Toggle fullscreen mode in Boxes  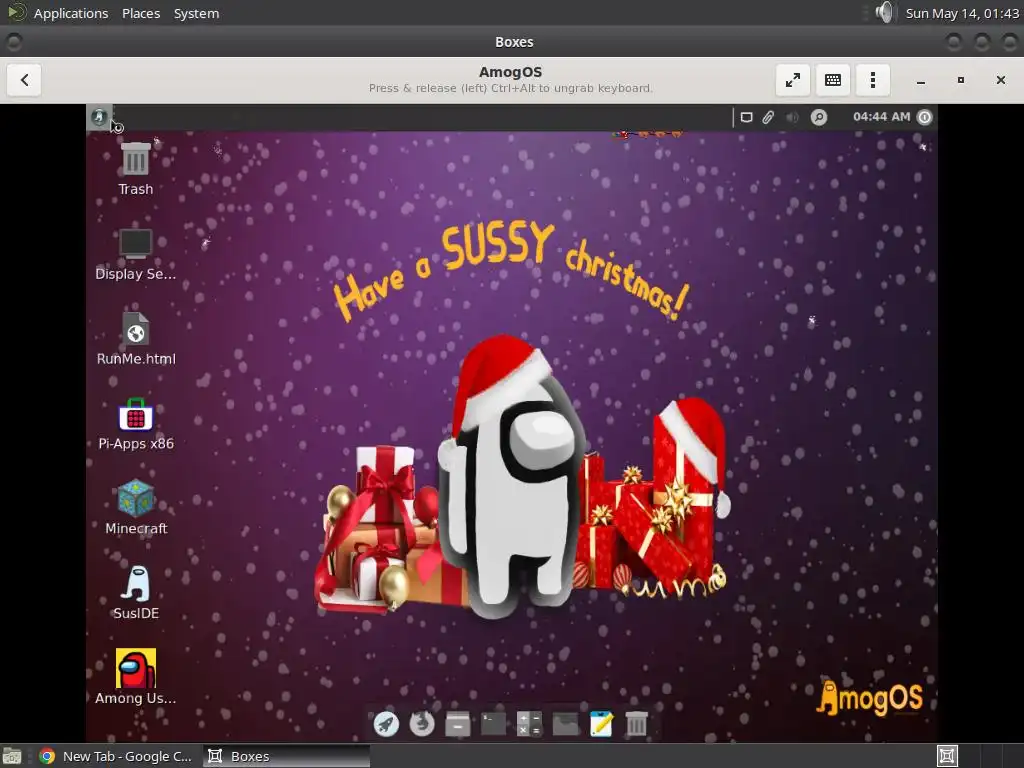pos(793,80)
